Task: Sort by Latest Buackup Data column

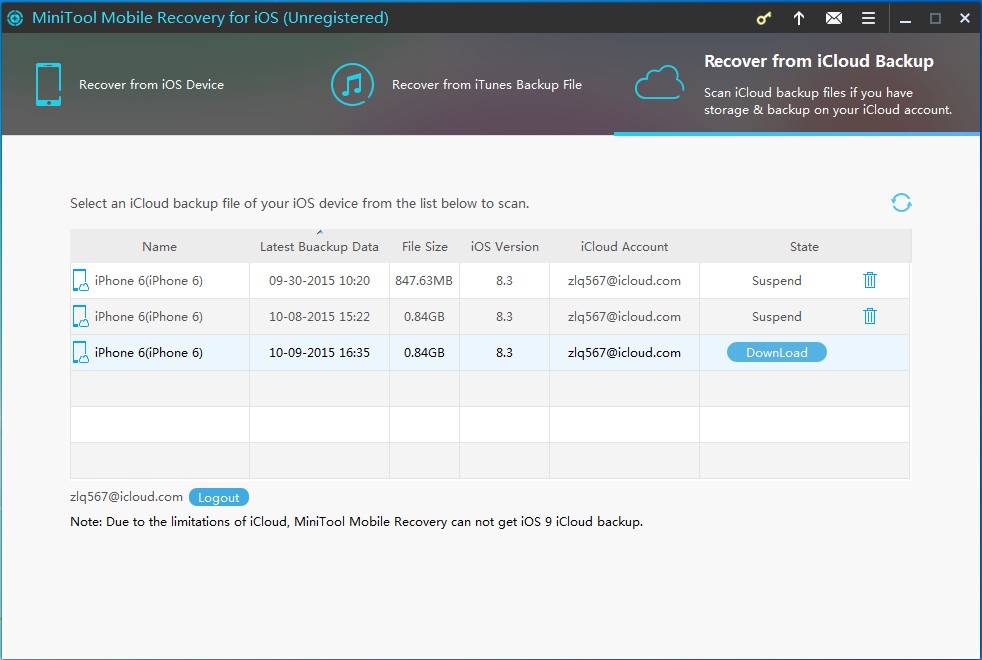Action: click(319, 247)
